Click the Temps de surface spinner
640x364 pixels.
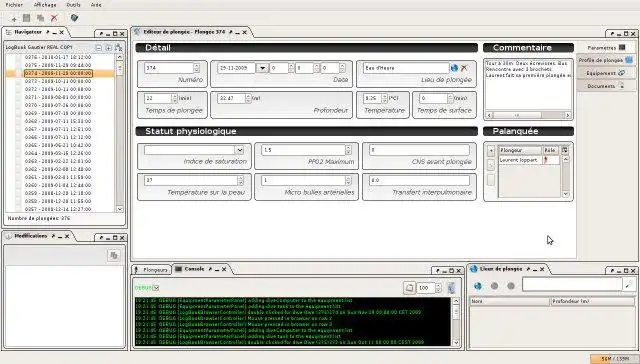tap(450, 98)
